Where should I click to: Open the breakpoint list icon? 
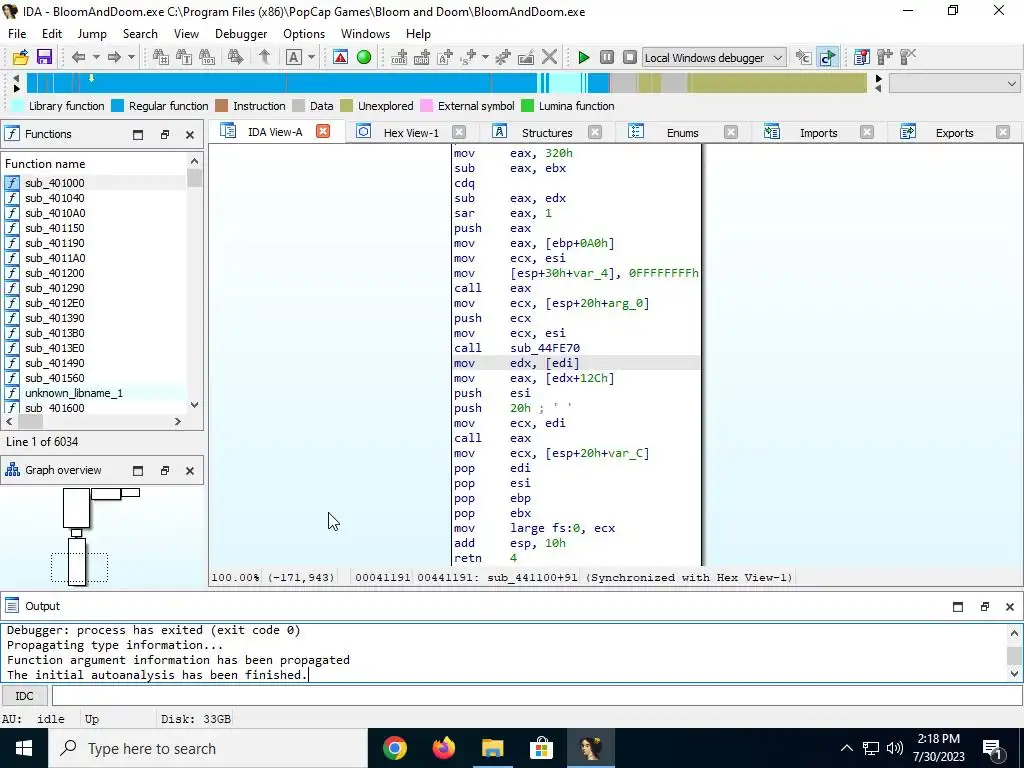click(x=861, y=57)
